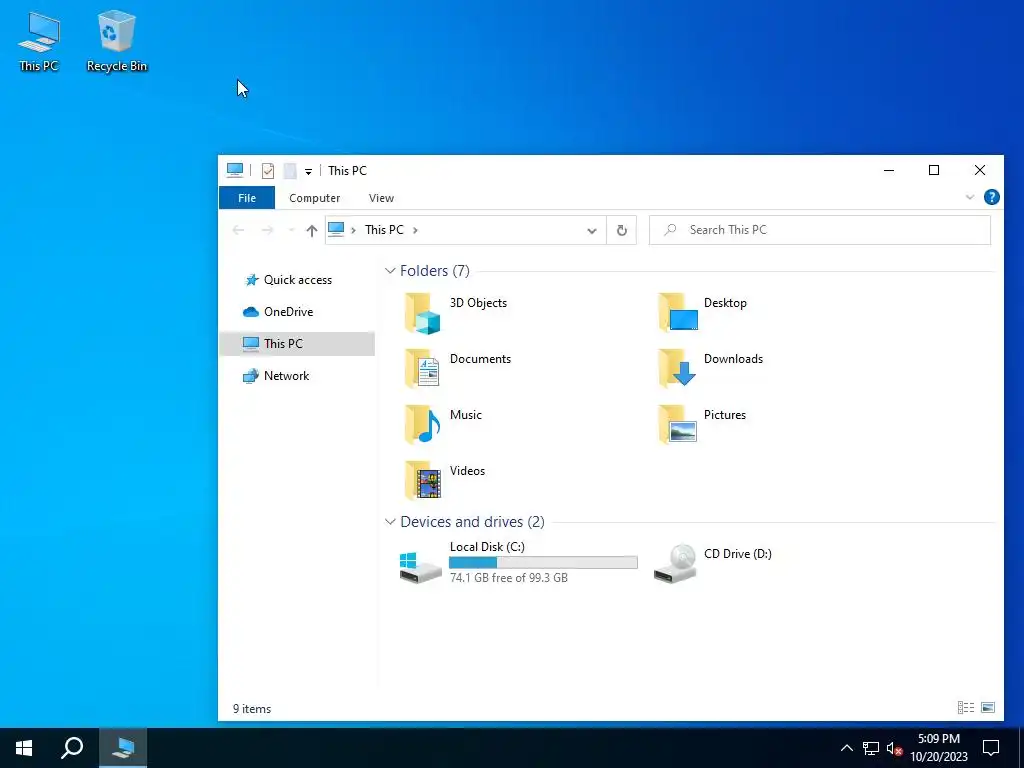Collapse the Devices and drives group
This screenshot has height=768, width=1024.
390,522
